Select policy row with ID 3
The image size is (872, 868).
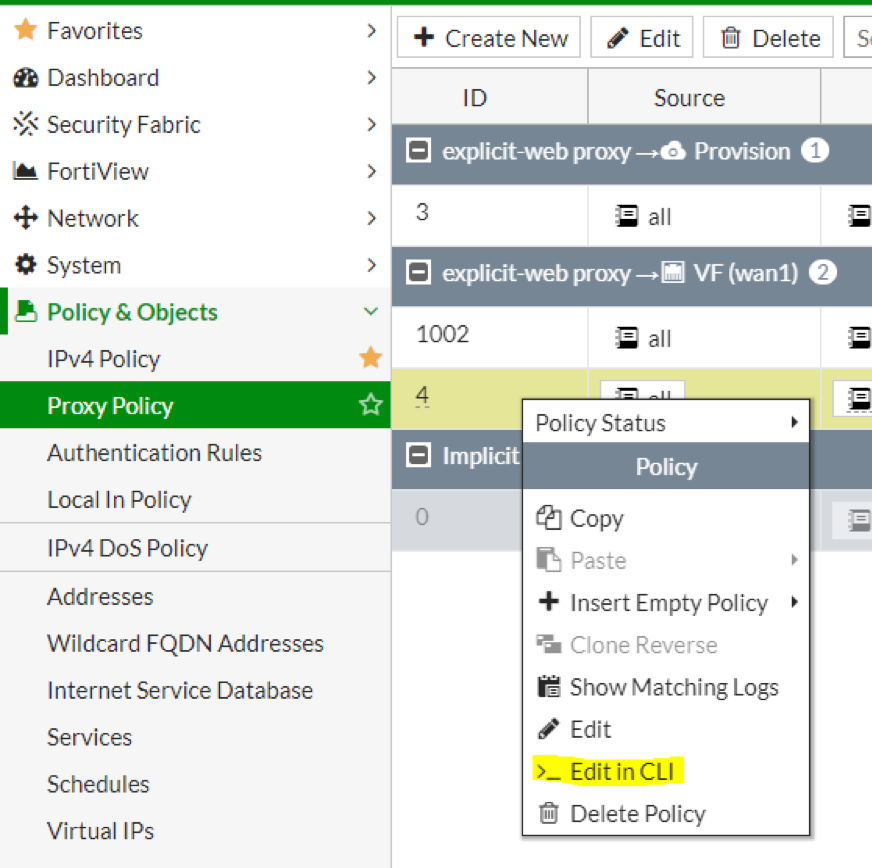coord(632,215)
